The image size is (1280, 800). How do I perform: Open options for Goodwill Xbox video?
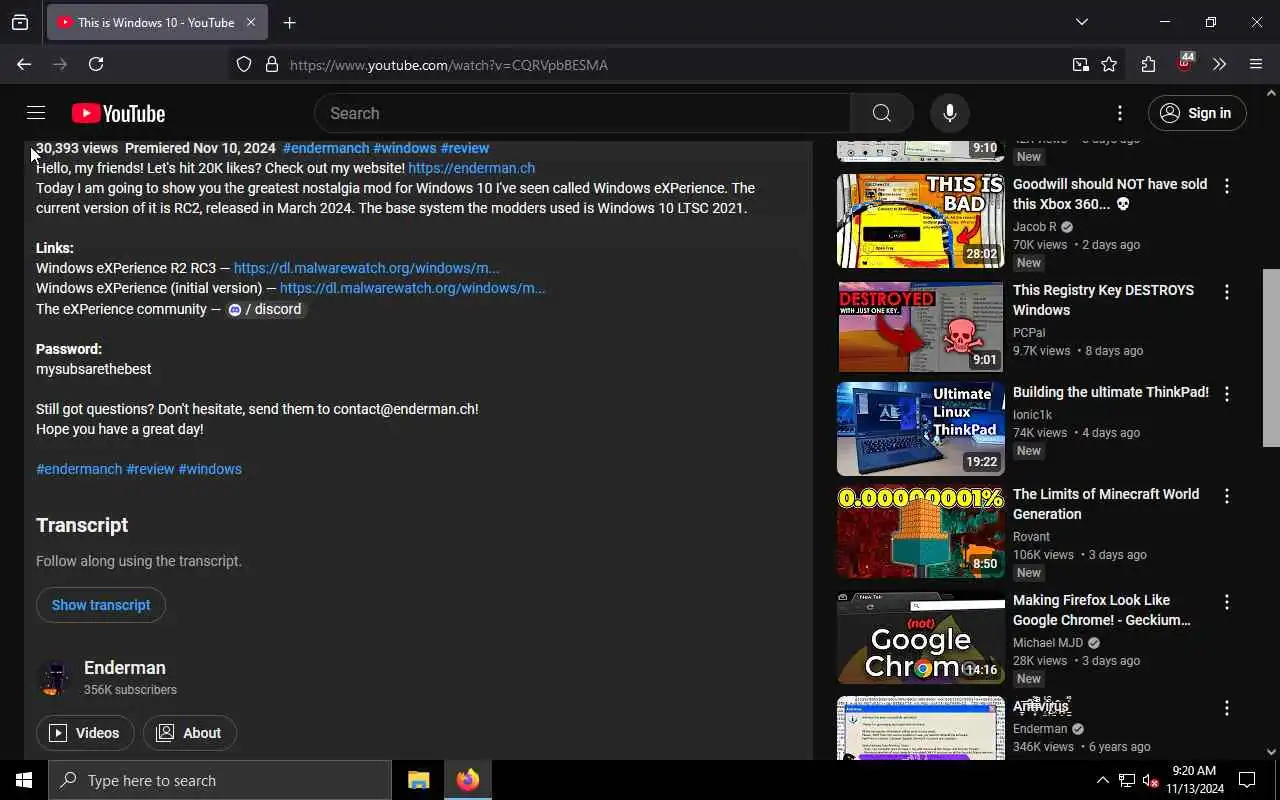(1227, 186)
